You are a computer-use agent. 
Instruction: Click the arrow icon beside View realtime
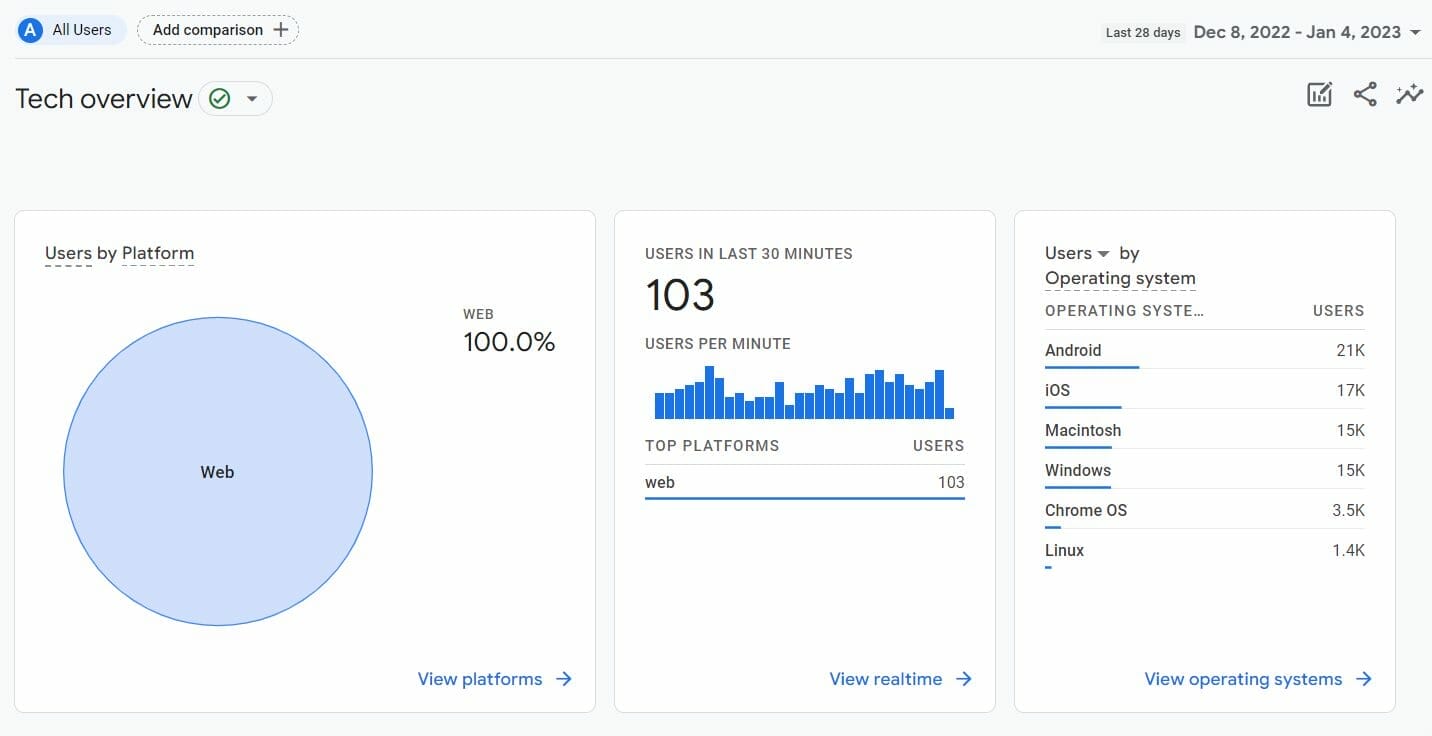click(963, 679)
